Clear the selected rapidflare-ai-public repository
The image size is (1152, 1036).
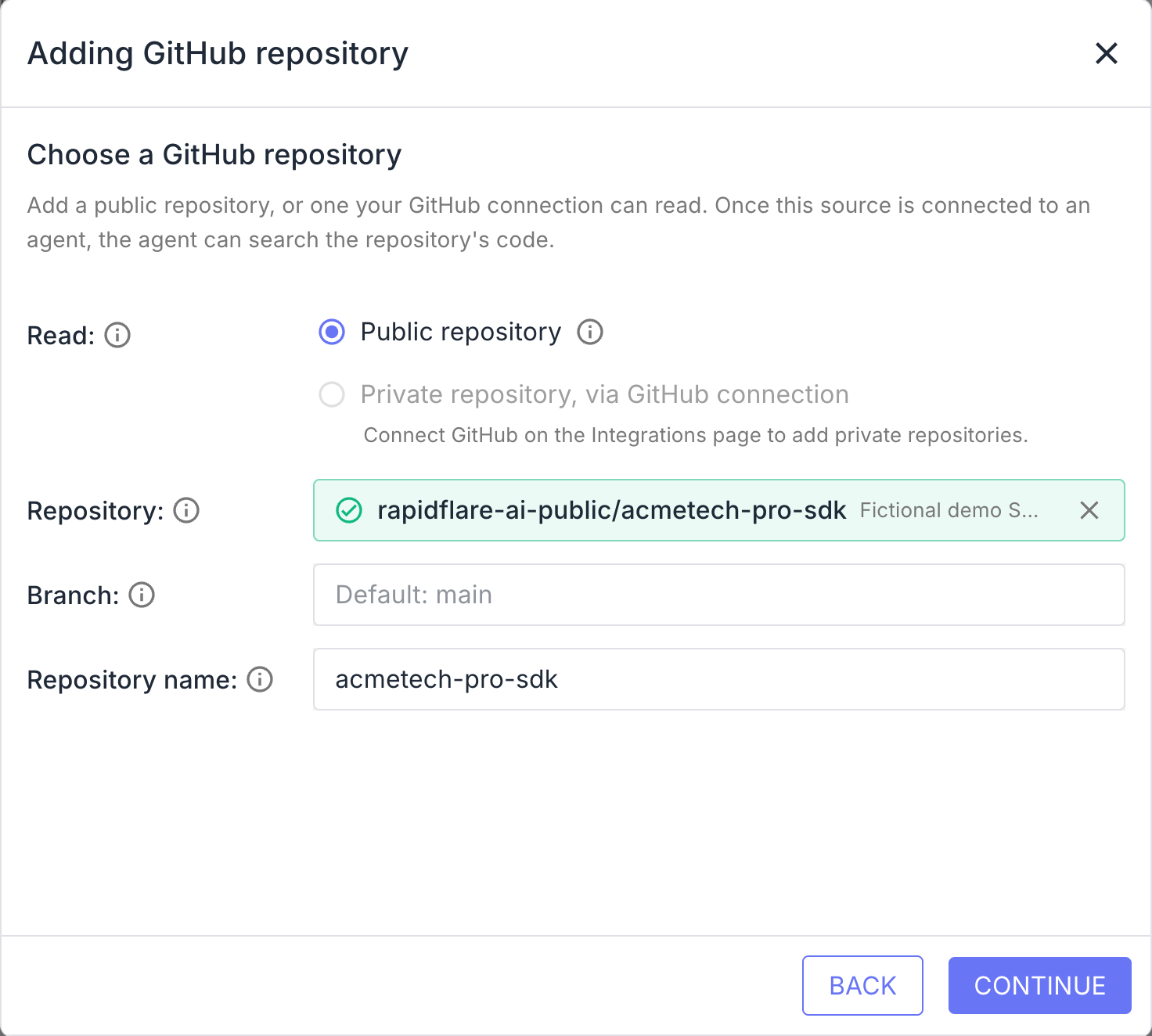1089,510
